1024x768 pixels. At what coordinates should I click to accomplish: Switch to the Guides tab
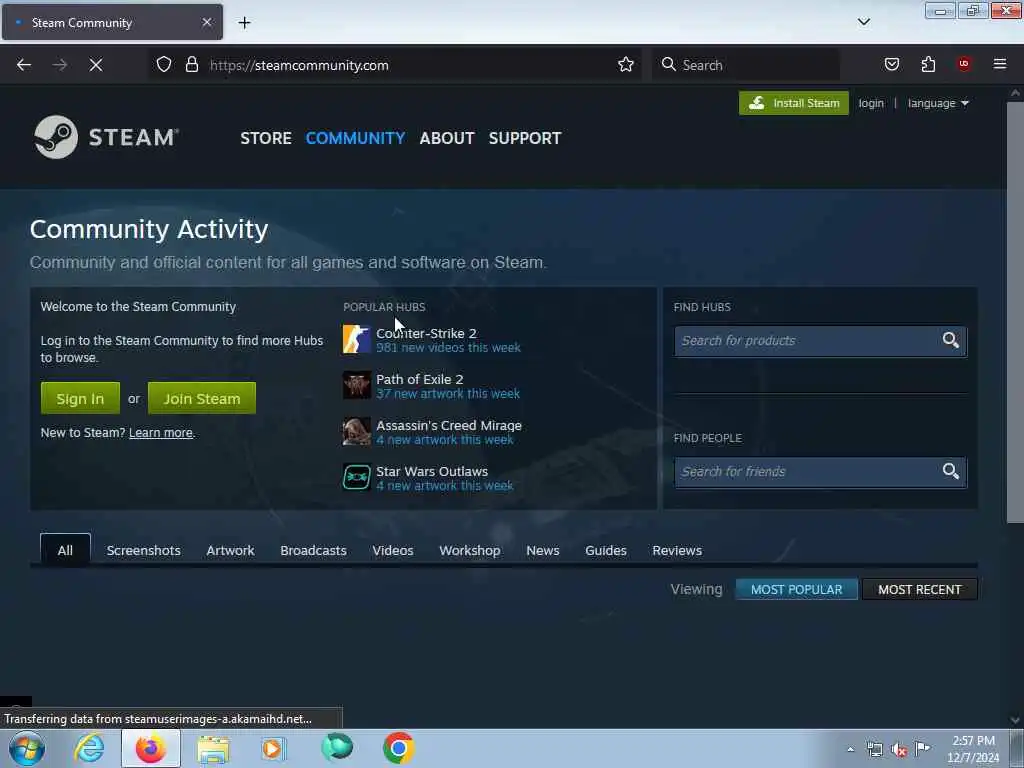click(x=606, y=551)
